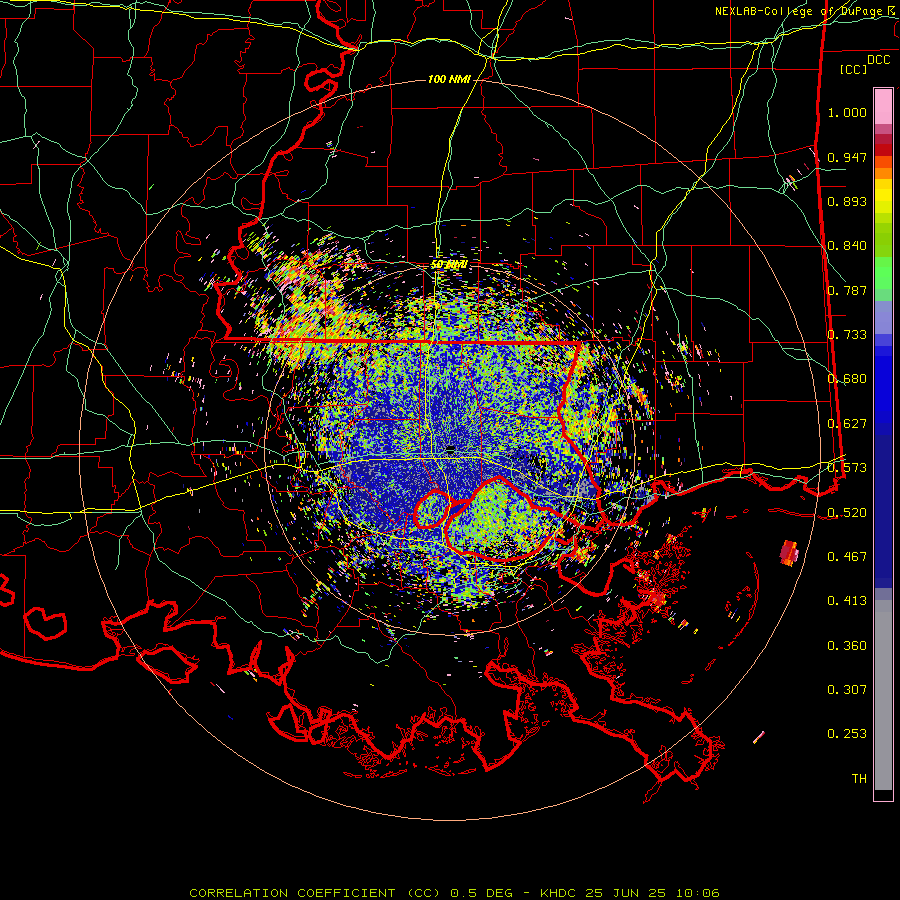This screenshot has height=900, width=900.
Task: Select the 0.520 scale value
Action: tap(847, 512)
